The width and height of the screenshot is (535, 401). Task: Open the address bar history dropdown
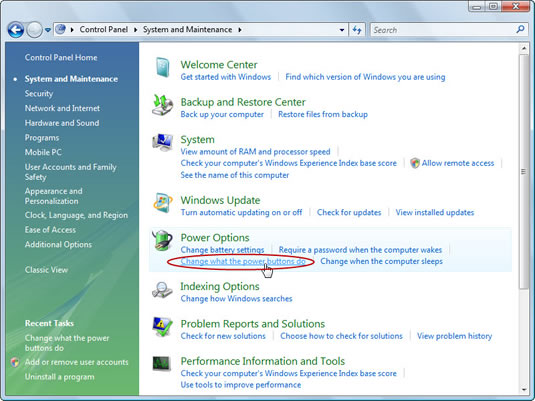[342, 30]
